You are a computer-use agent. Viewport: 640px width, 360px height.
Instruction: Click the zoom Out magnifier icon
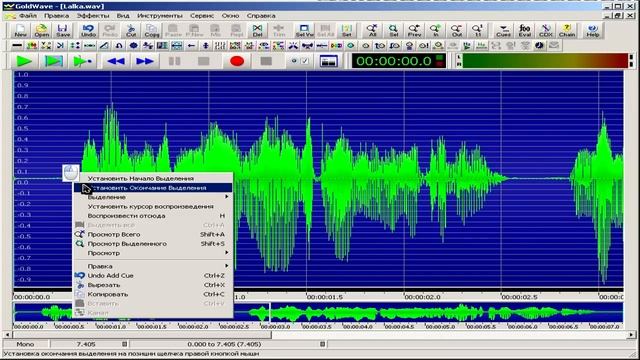pos(456,31)
